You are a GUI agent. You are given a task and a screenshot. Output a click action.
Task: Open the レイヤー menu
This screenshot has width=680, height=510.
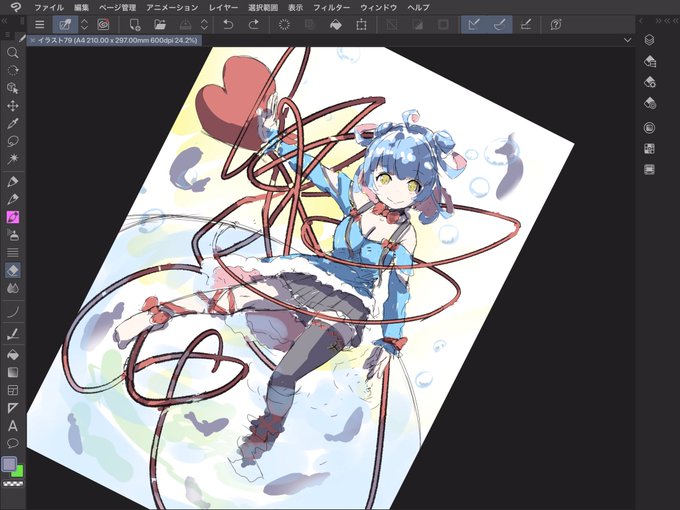223,7
